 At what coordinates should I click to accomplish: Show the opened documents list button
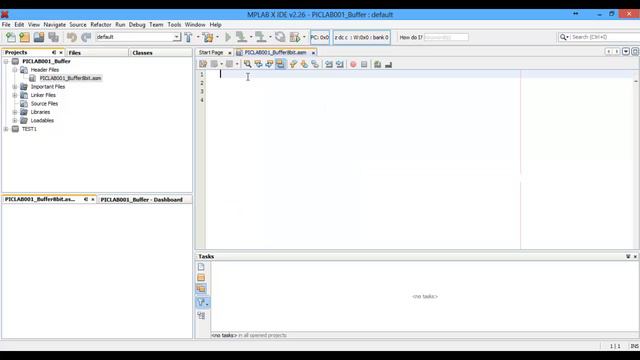[626, 52]
